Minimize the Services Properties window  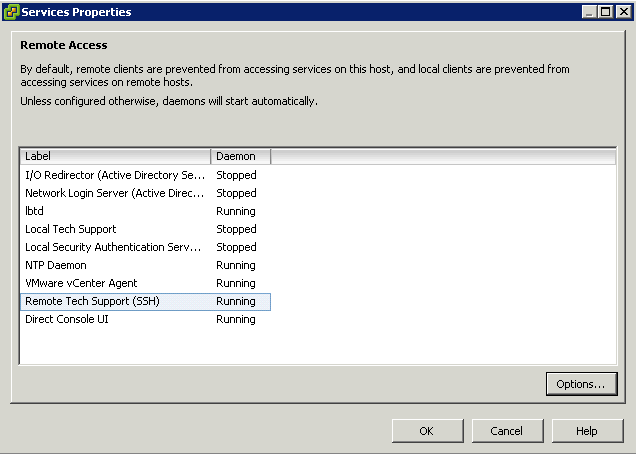(x=589, y=12)
